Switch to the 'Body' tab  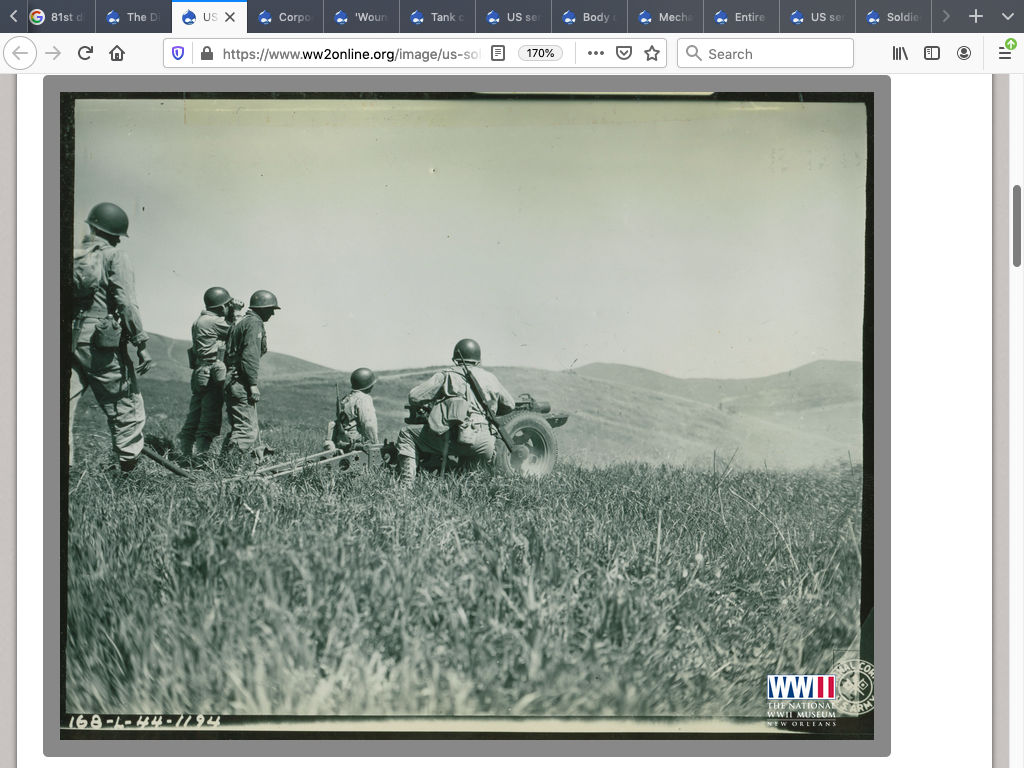coord(590,17)
